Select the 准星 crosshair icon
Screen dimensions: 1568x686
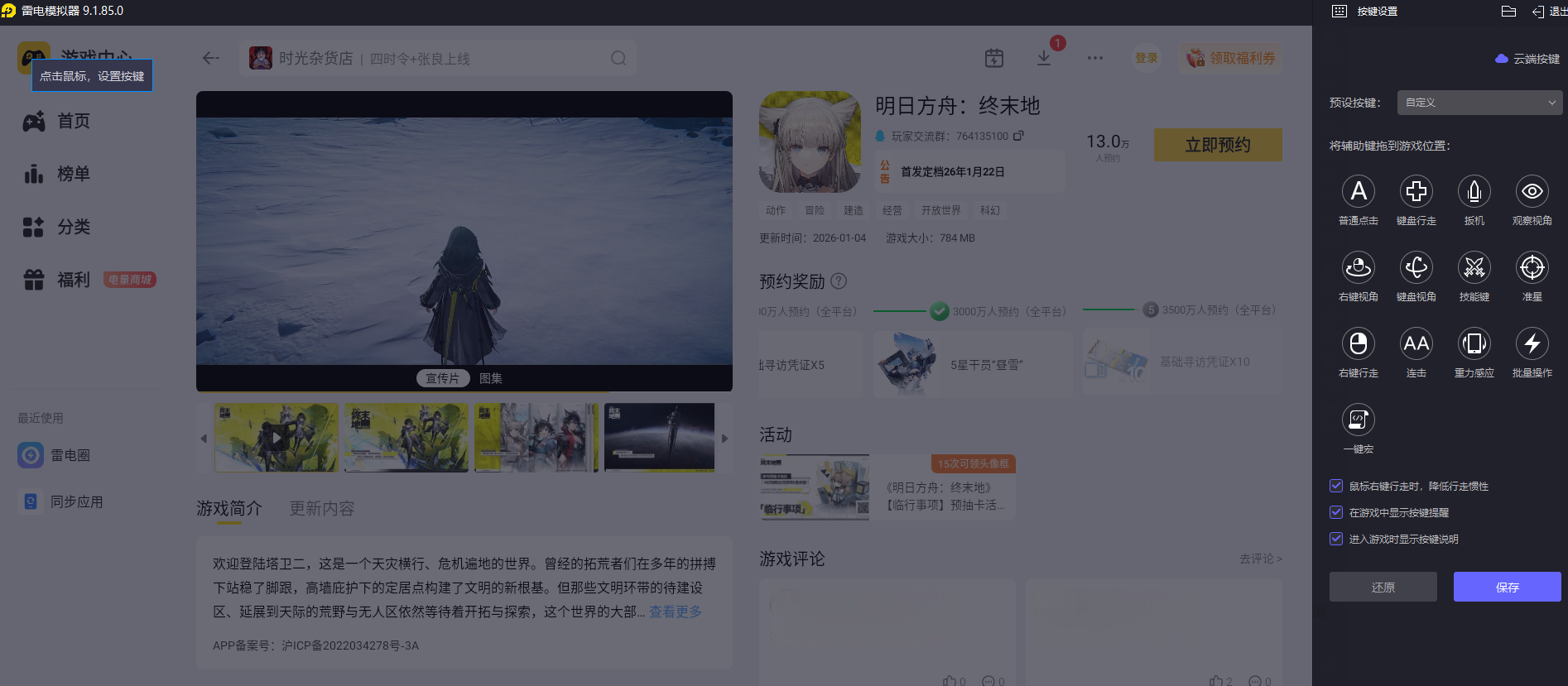pos(1532,268)
